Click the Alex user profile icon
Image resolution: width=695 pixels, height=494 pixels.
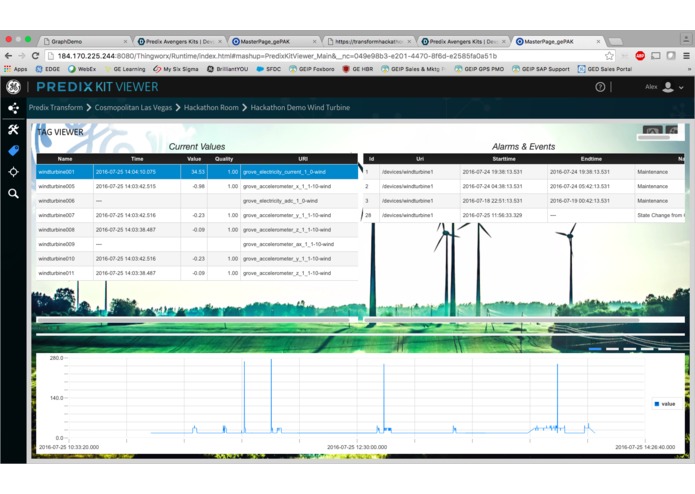668,87
